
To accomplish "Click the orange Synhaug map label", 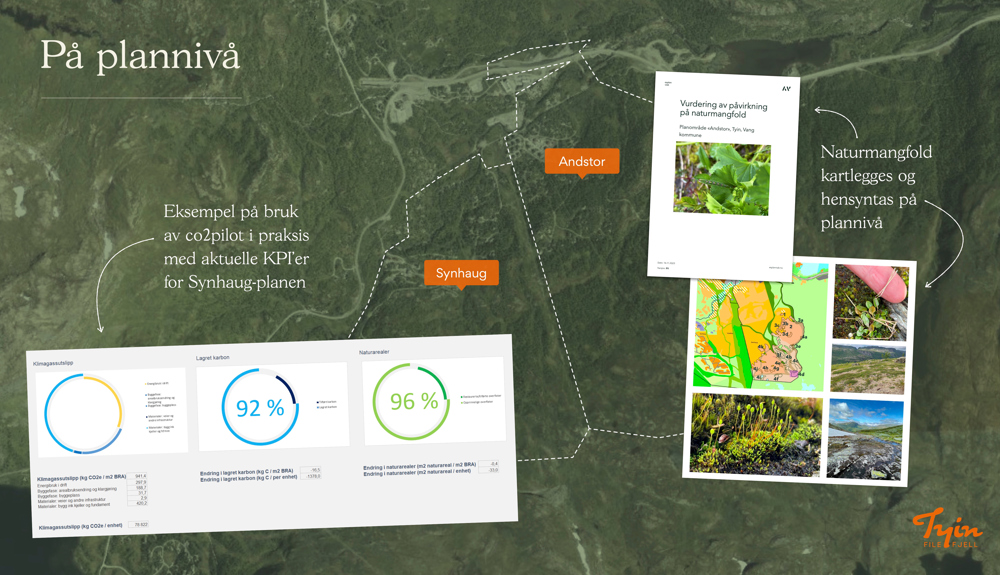I will 460,273.
